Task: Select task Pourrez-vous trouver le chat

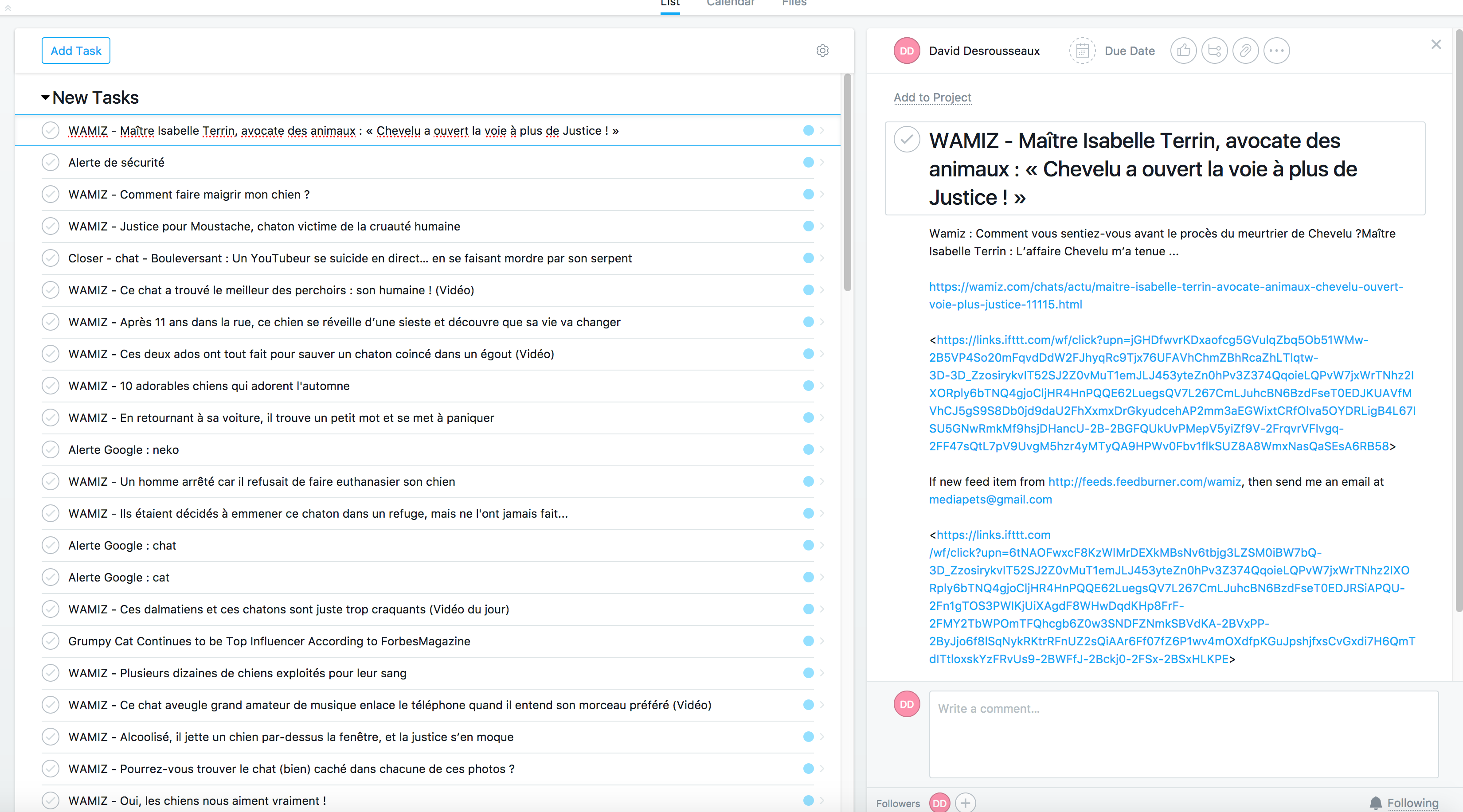Action: (x=291, y=769)
